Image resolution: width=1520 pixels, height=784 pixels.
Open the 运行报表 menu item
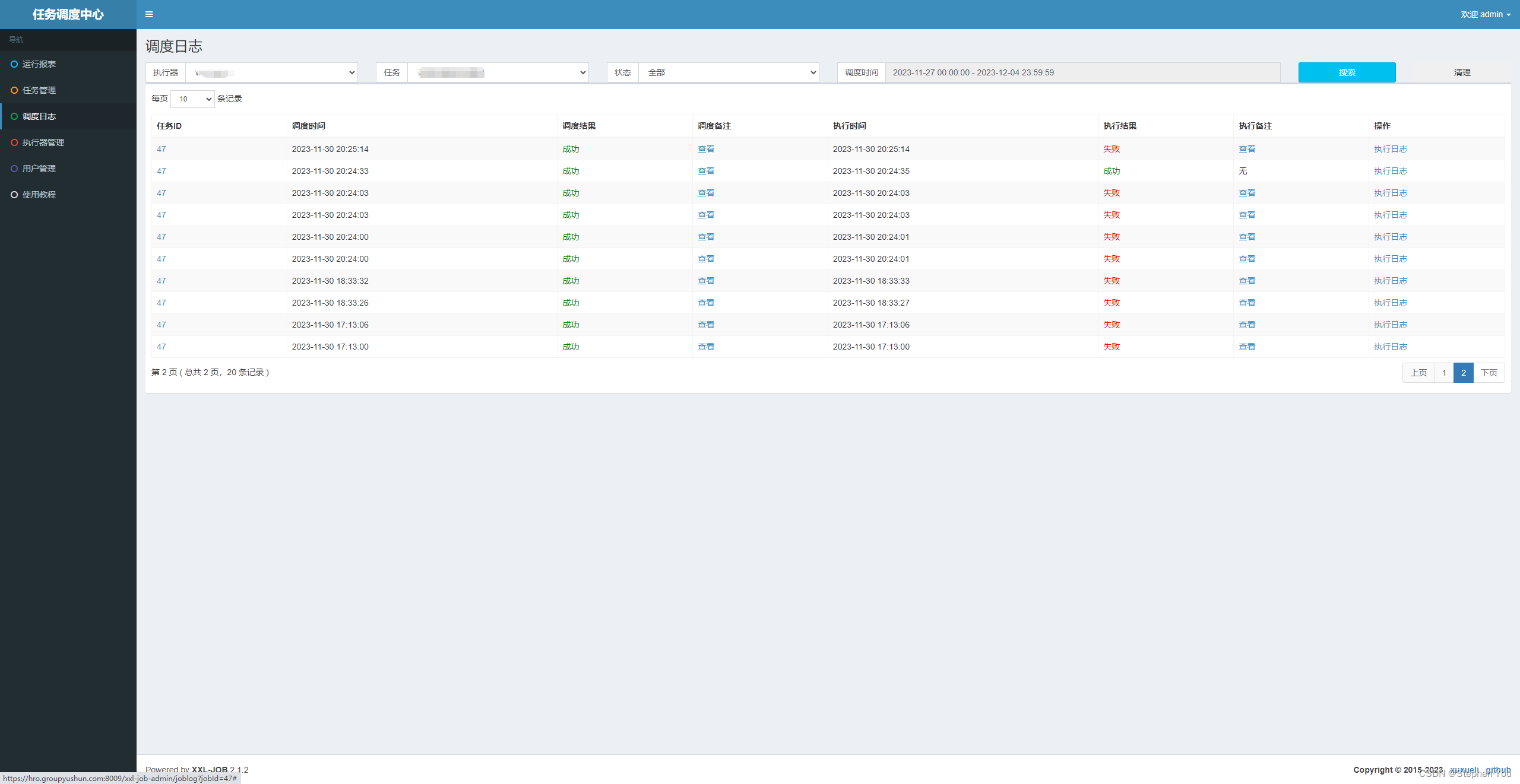point(68,64)
